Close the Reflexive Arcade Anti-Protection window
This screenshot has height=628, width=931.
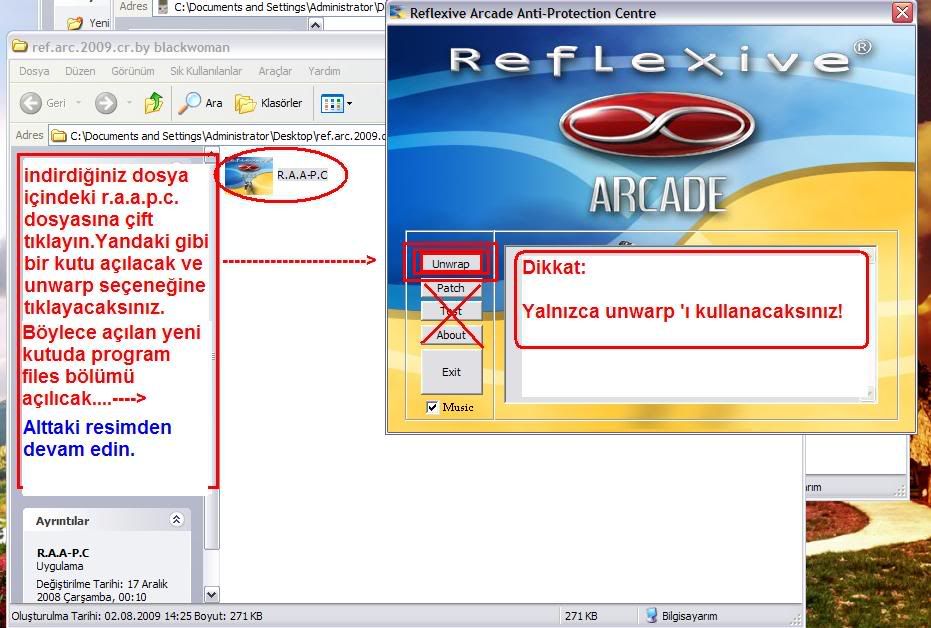pos(902,12)
